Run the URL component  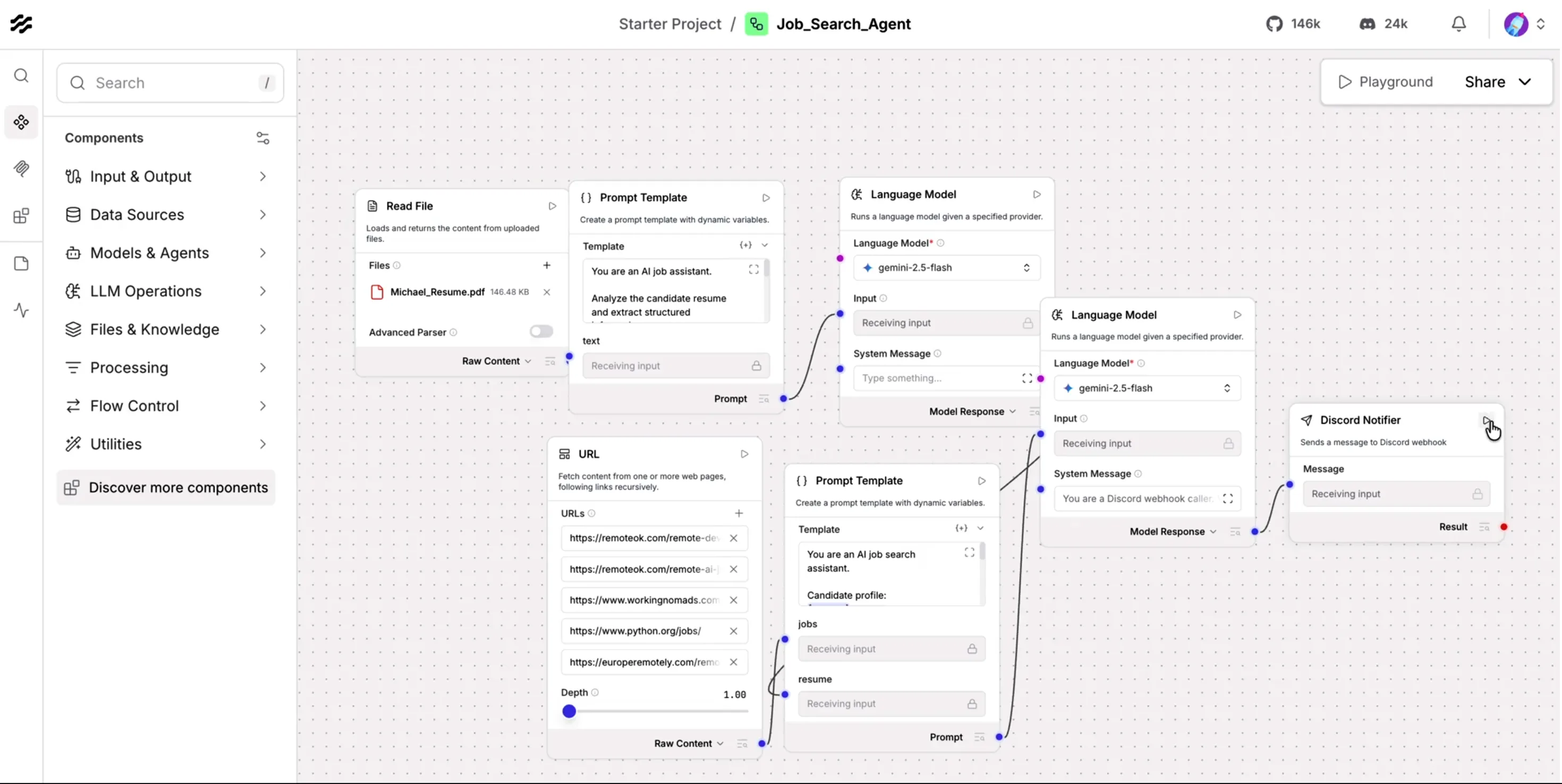click(x=744, y=454)
